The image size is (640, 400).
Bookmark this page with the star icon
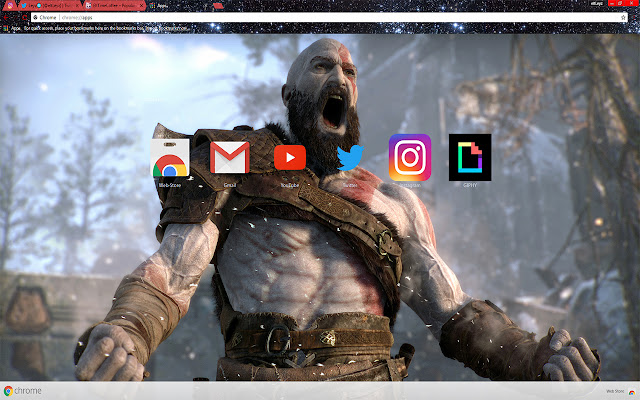pos(623,18)
